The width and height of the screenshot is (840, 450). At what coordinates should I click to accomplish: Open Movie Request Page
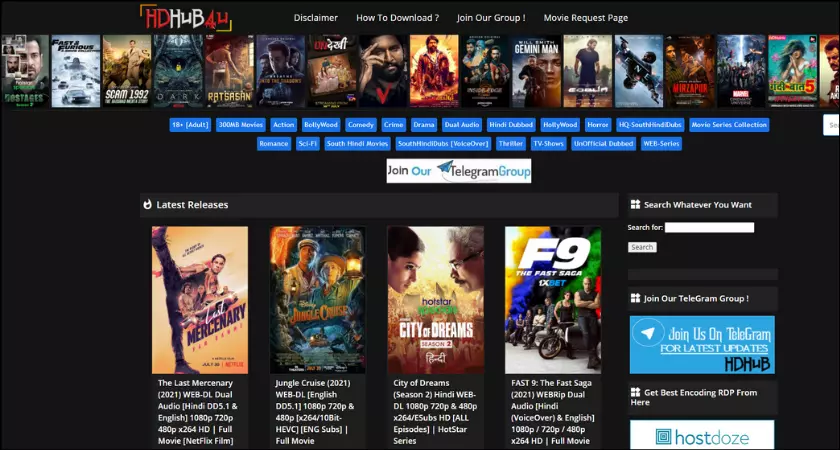coord(586,18)
